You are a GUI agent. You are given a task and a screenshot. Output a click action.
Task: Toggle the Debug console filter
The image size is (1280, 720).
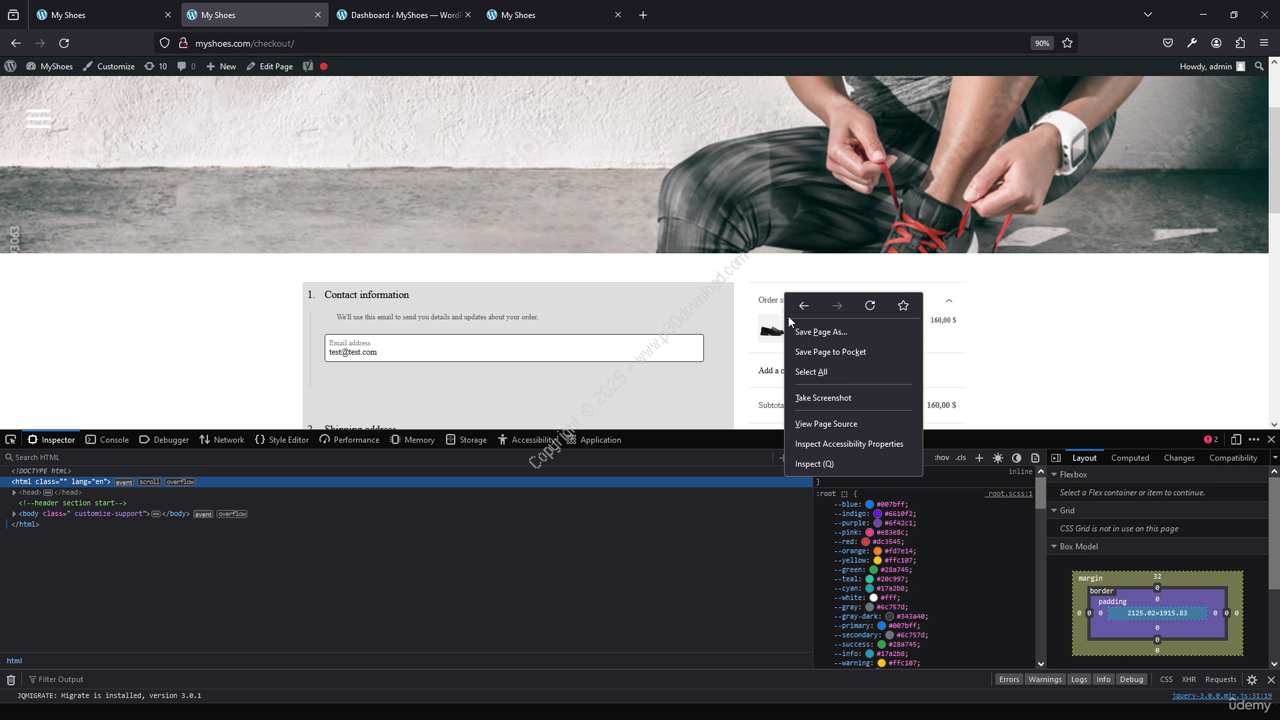point(1131,679)
